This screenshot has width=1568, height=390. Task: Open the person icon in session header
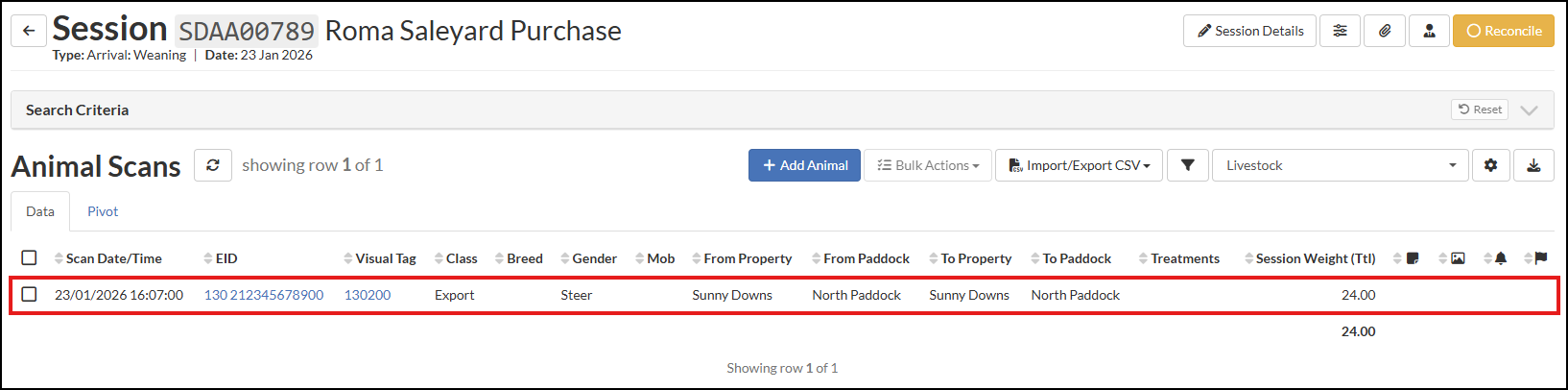(x=1429, y=31)
